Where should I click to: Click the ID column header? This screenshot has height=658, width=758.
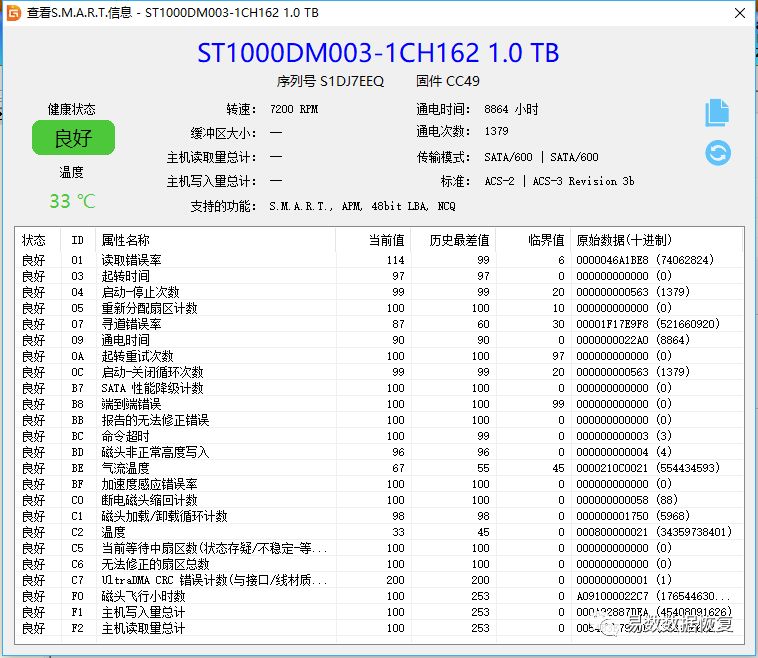pyautogui.click(x=77, y=240)
